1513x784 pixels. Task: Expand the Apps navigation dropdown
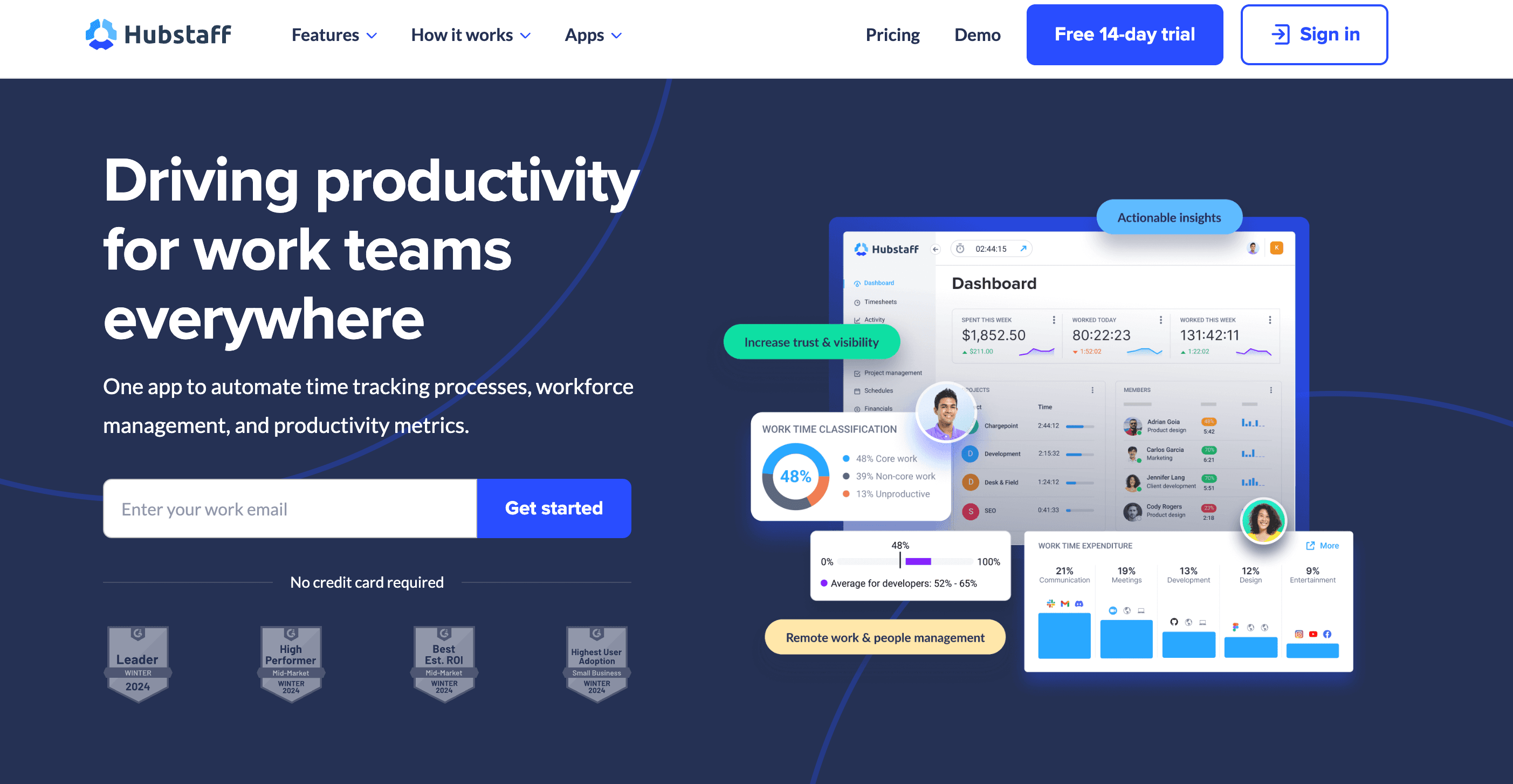point(596,34)
